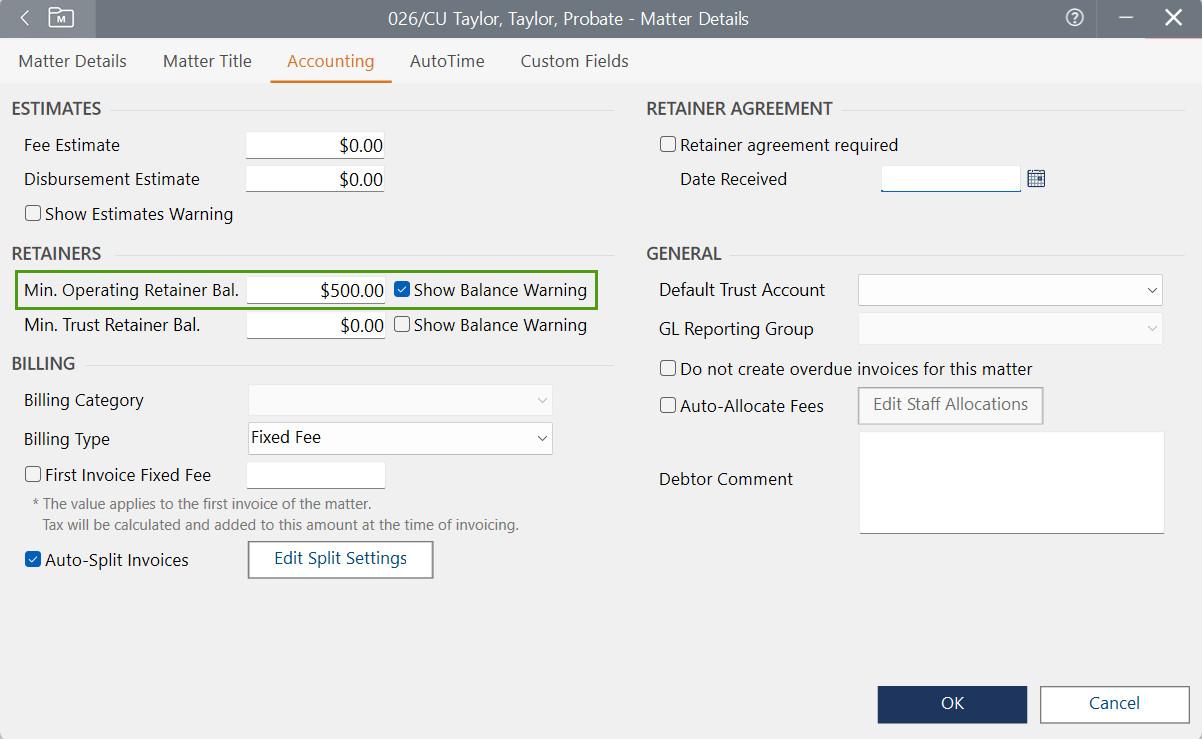Open the Custom Fields tab
Image resolution: width=1202 pixels, height=739 pixels.
[x=574, y=61]
